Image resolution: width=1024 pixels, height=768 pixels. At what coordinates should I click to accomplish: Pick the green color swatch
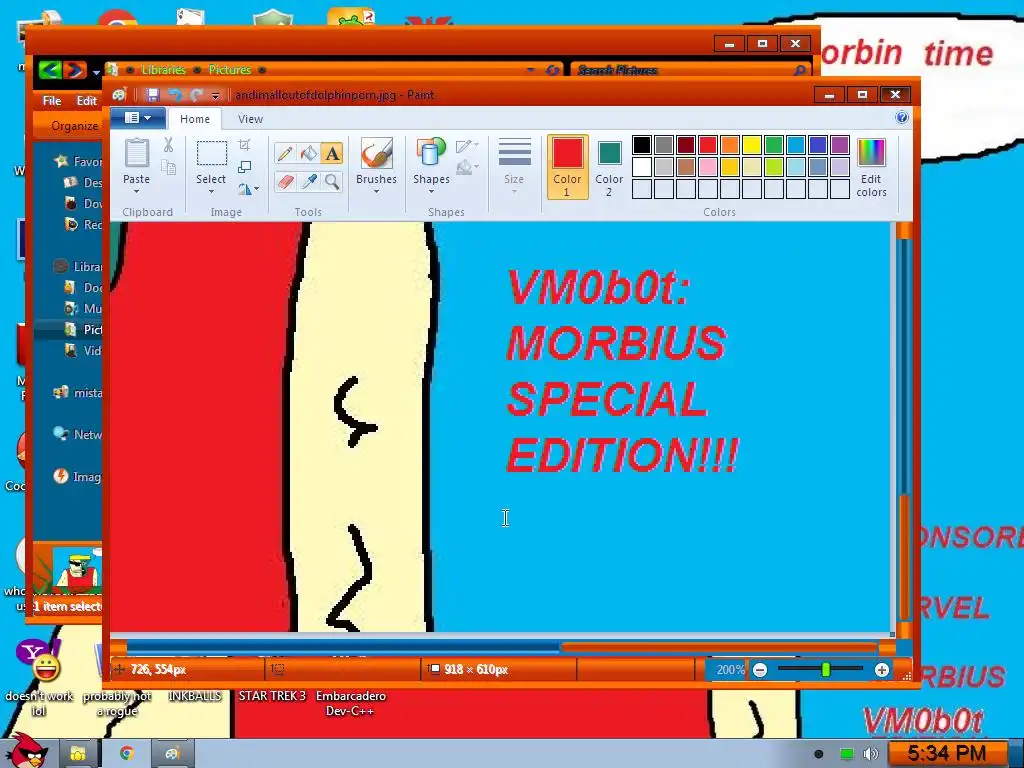774,145
